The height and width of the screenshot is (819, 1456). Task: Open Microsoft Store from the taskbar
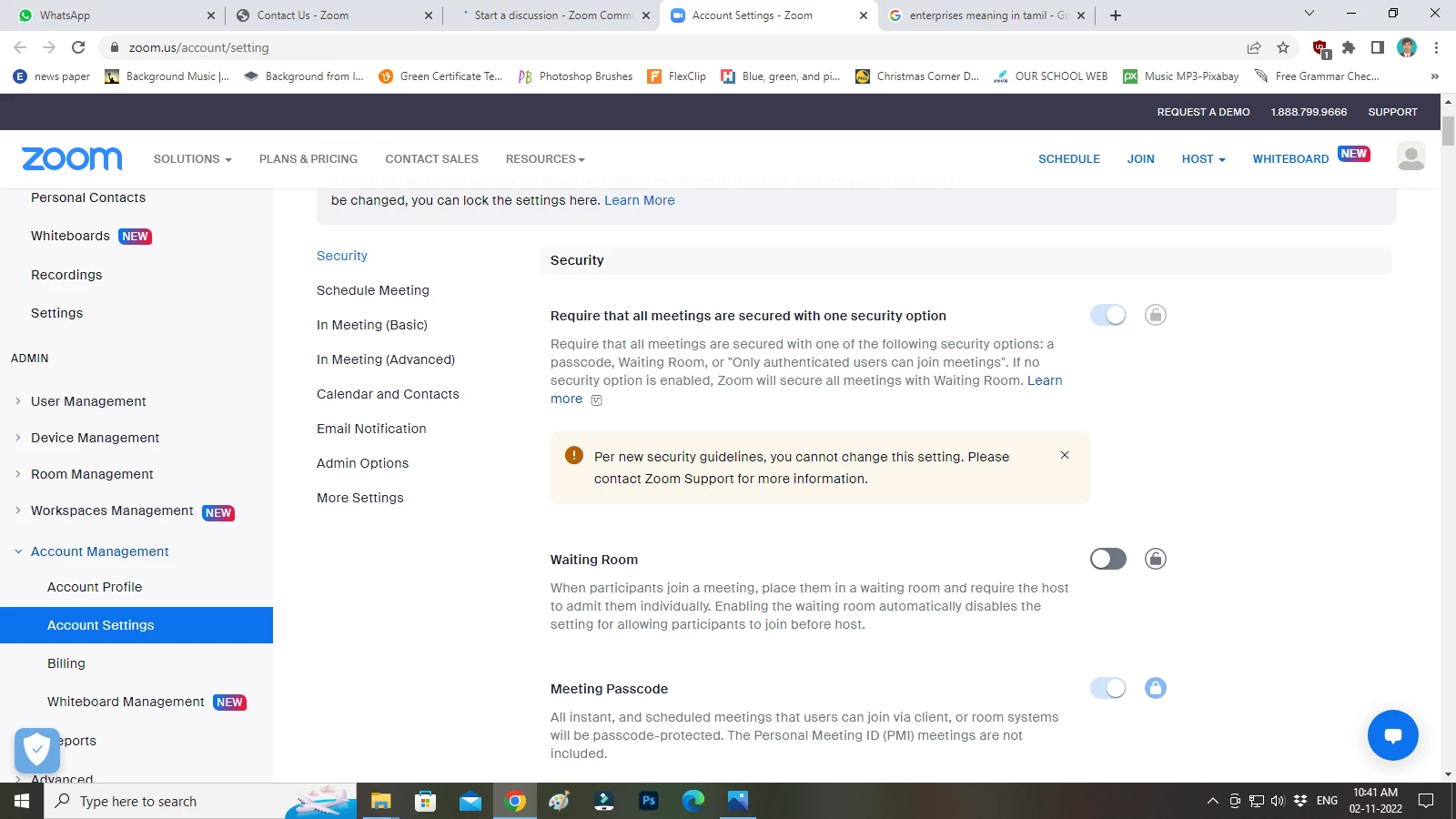[x=425, y=801]
